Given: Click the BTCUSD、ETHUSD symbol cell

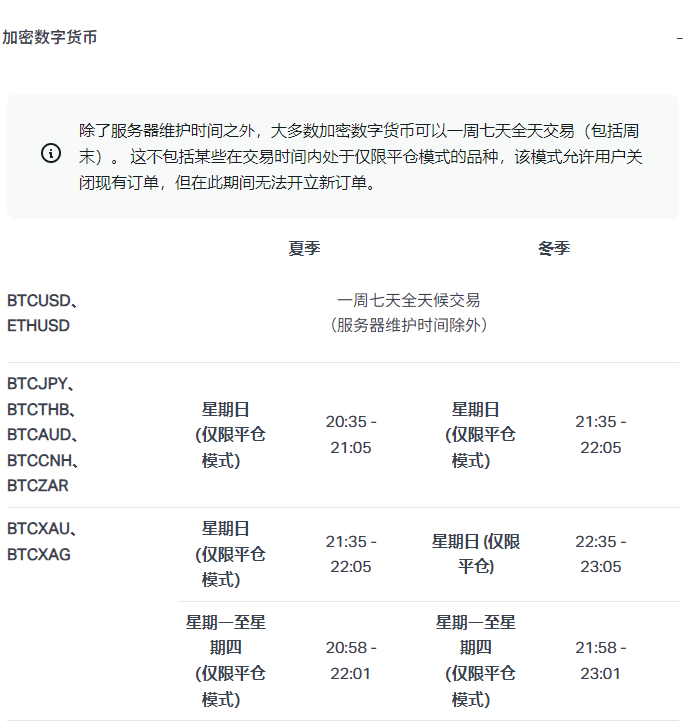Looking at the screenshot, I should point(42,312).
